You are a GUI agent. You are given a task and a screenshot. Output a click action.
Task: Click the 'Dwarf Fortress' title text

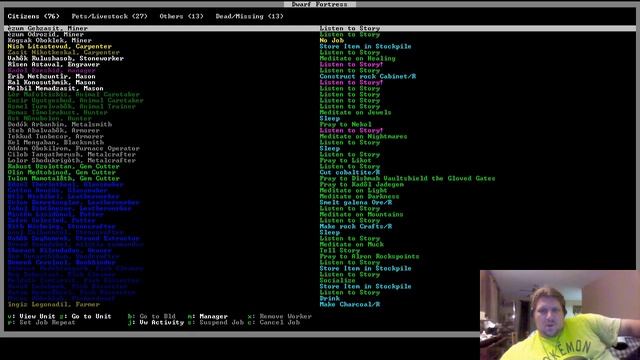click(320, 4)
